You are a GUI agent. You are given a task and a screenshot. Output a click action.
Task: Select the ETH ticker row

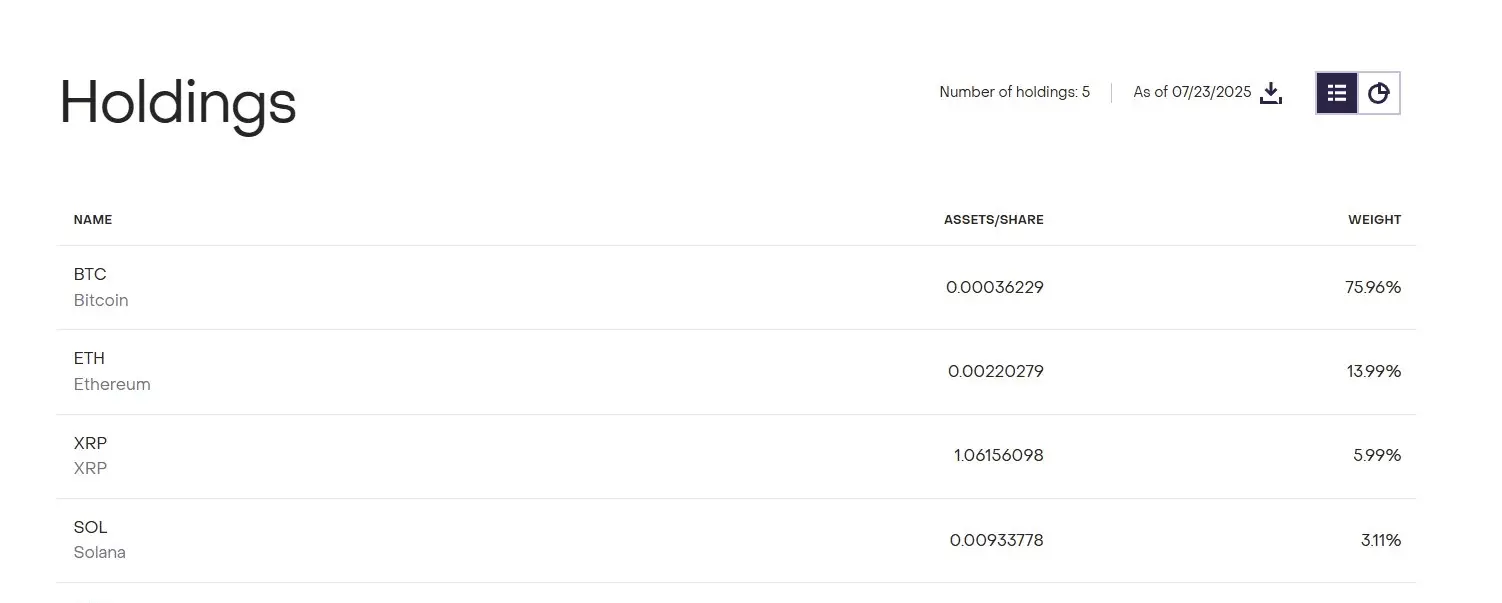[736, 372]
